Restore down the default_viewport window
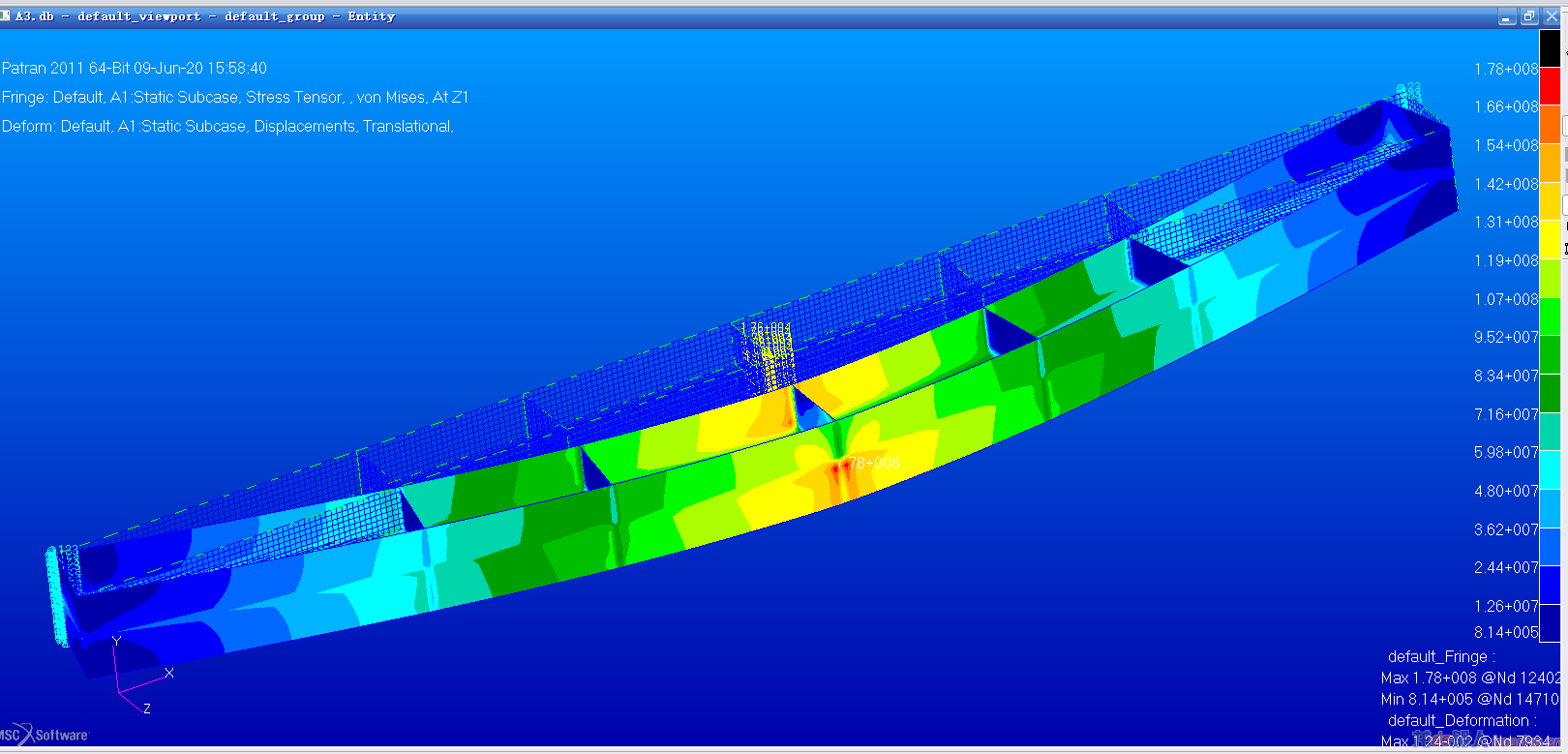Screen dimensions: 1568x754 click(1528, 16)
